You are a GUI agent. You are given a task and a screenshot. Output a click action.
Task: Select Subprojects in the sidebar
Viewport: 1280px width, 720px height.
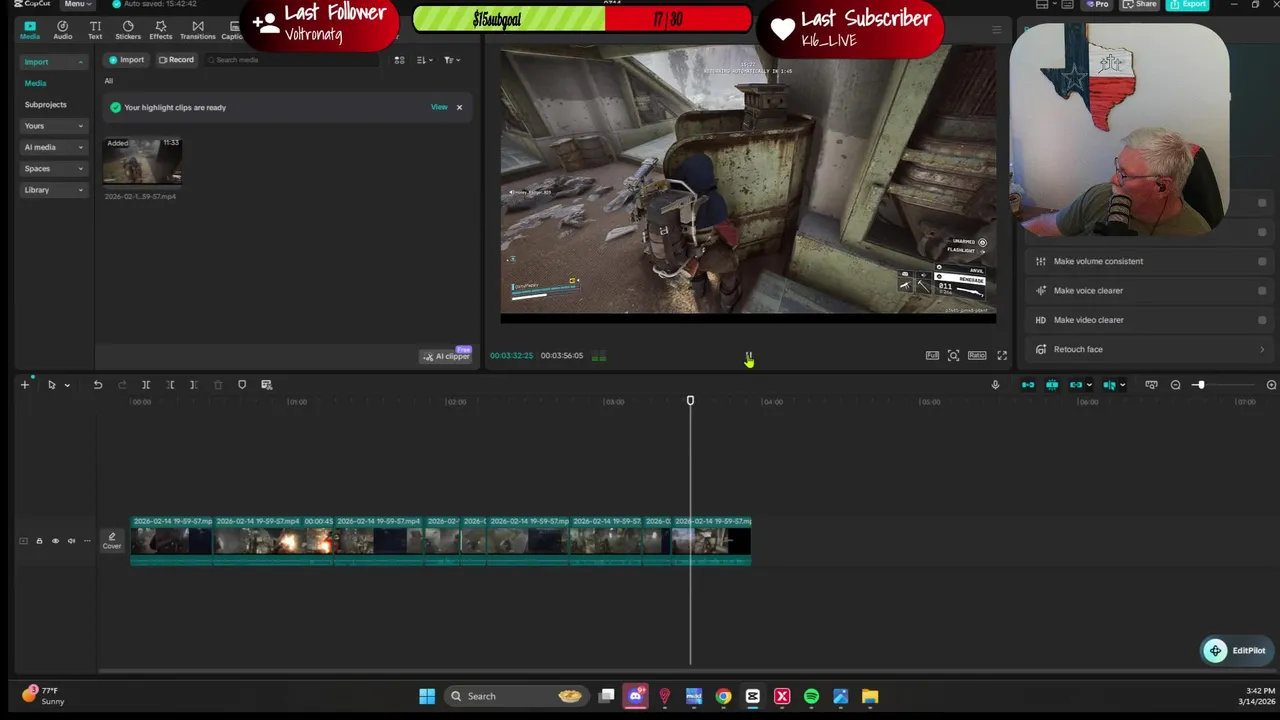(46, 104)
